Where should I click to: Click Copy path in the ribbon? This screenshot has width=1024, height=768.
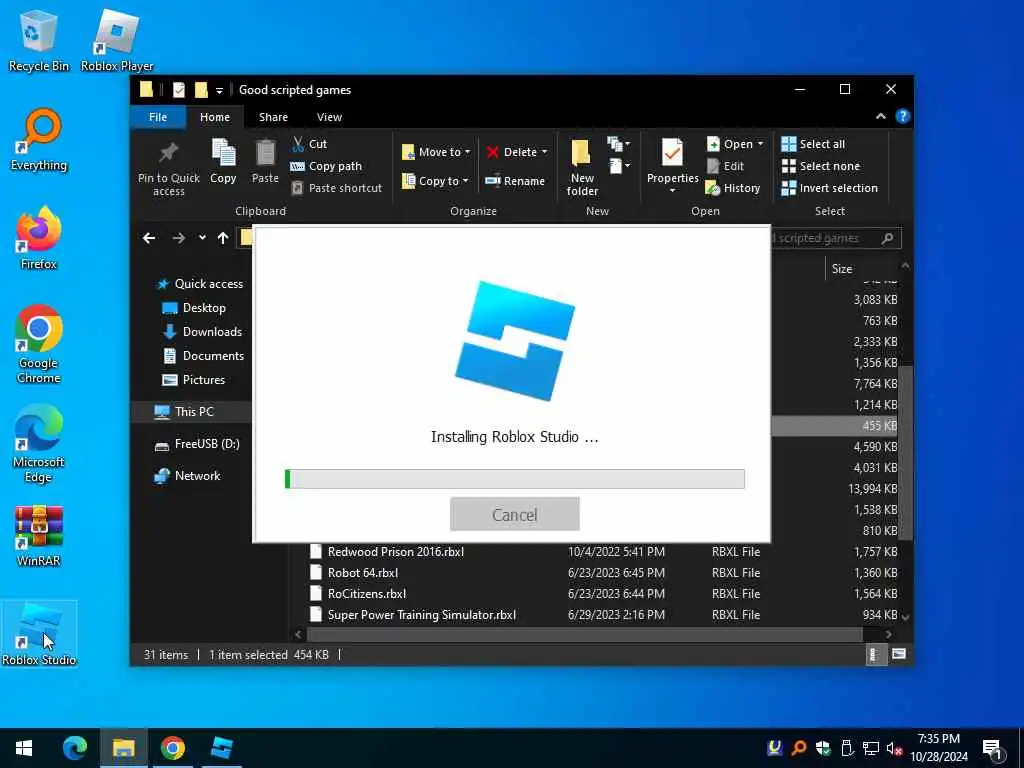326,166
